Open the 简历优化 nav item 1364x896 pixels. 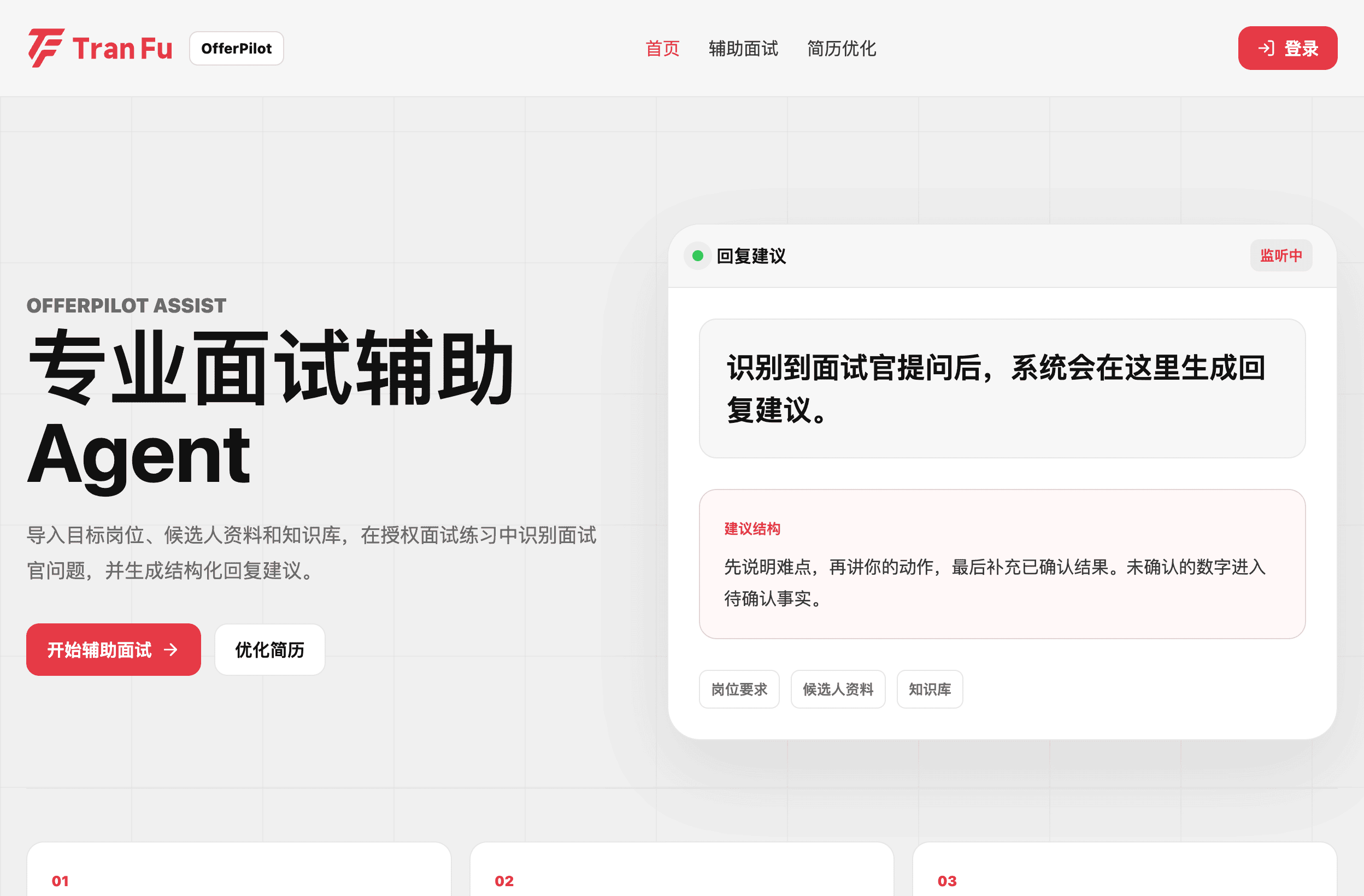pos(842,48)
